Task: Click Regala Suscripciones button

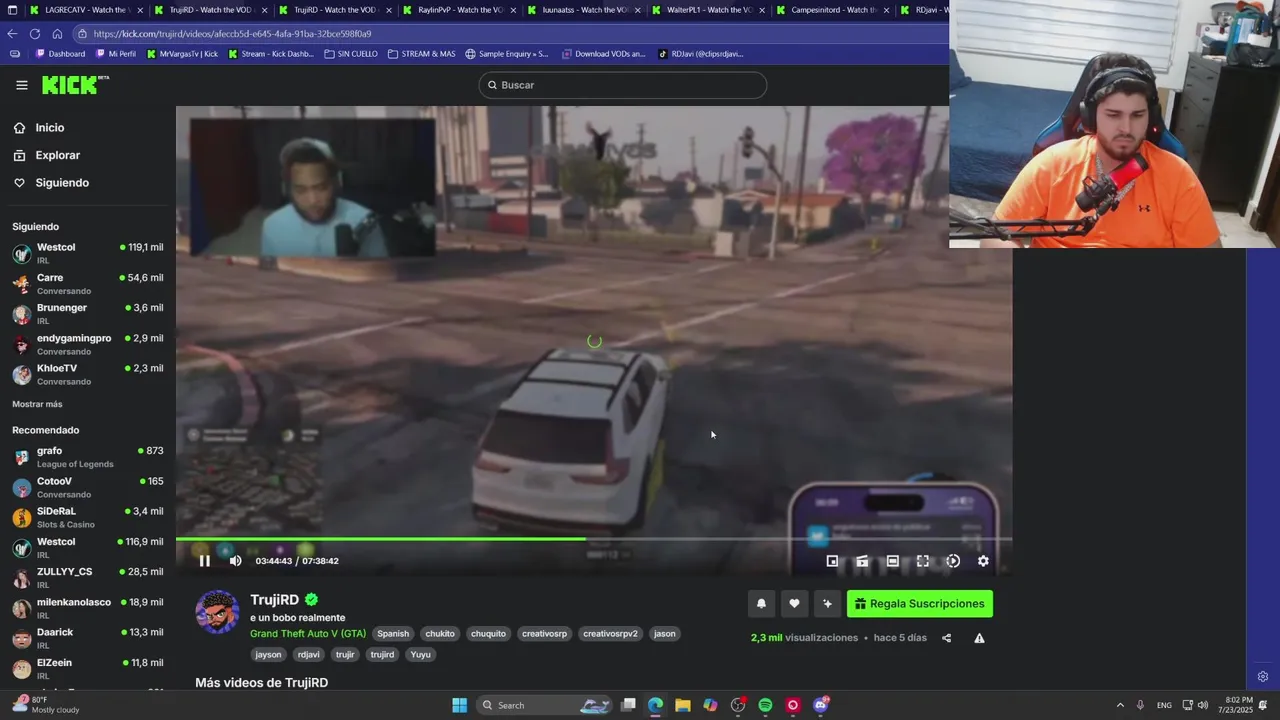Action: tap(920, 604)
